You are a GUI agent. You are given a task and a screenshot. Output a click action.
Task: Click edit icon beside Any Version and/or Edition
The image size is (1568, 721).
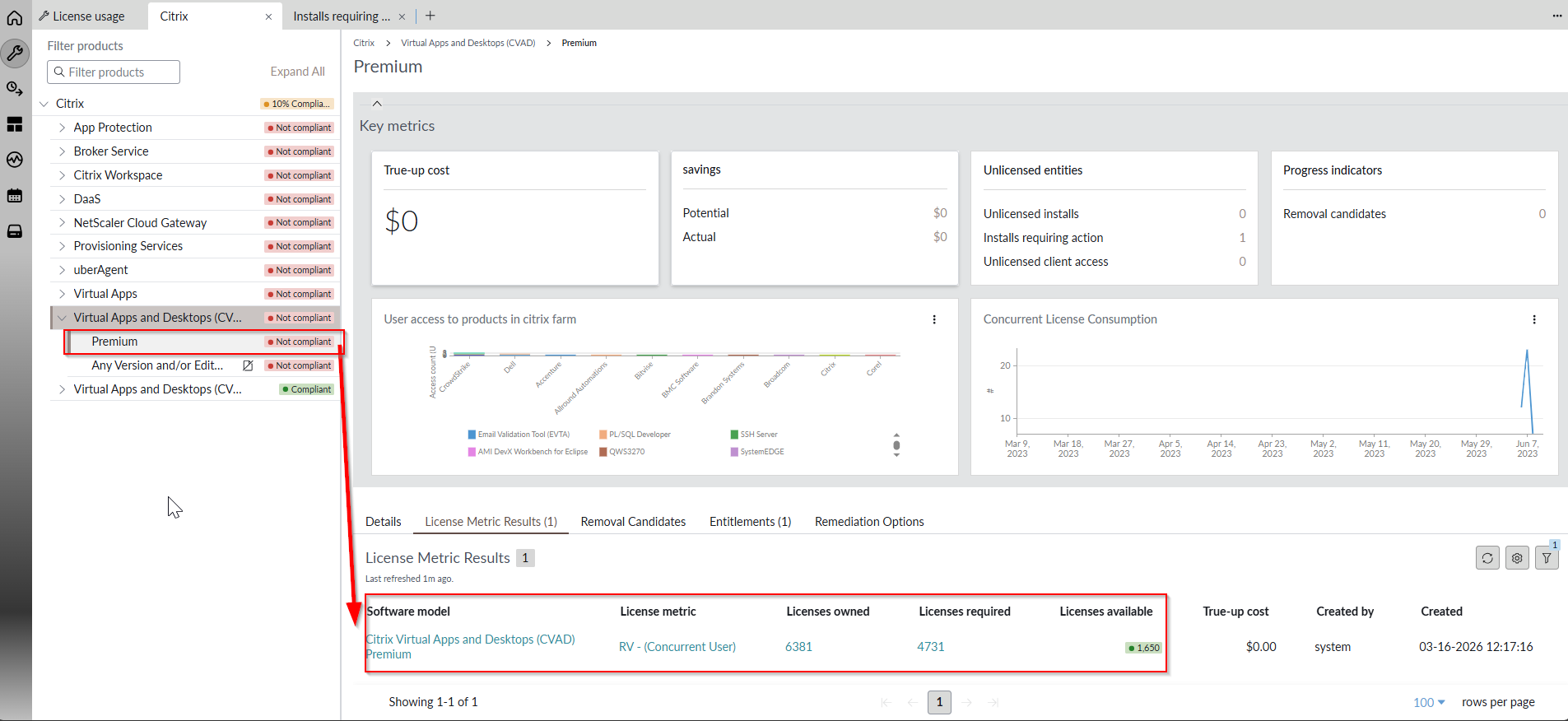point(248,365)
